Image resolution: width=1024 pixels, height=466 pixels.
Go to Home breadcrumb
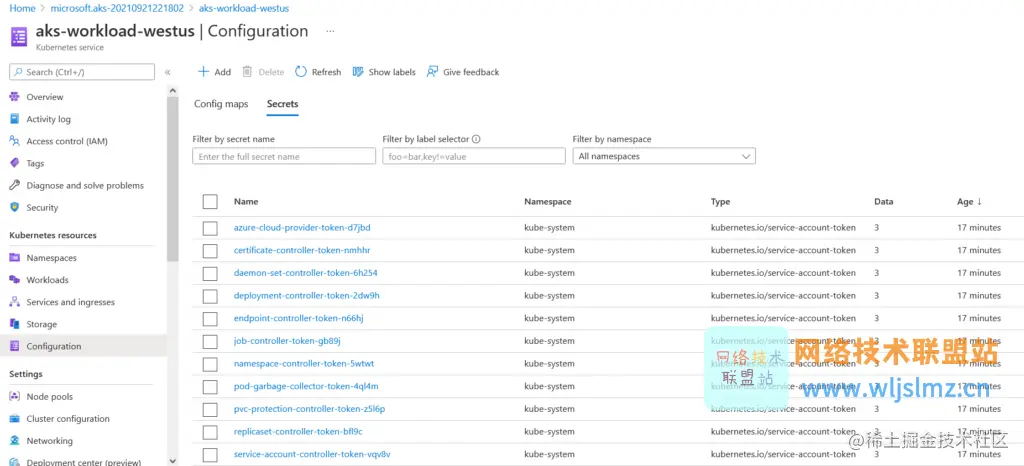pyautogui.click(x=22, y=8)
